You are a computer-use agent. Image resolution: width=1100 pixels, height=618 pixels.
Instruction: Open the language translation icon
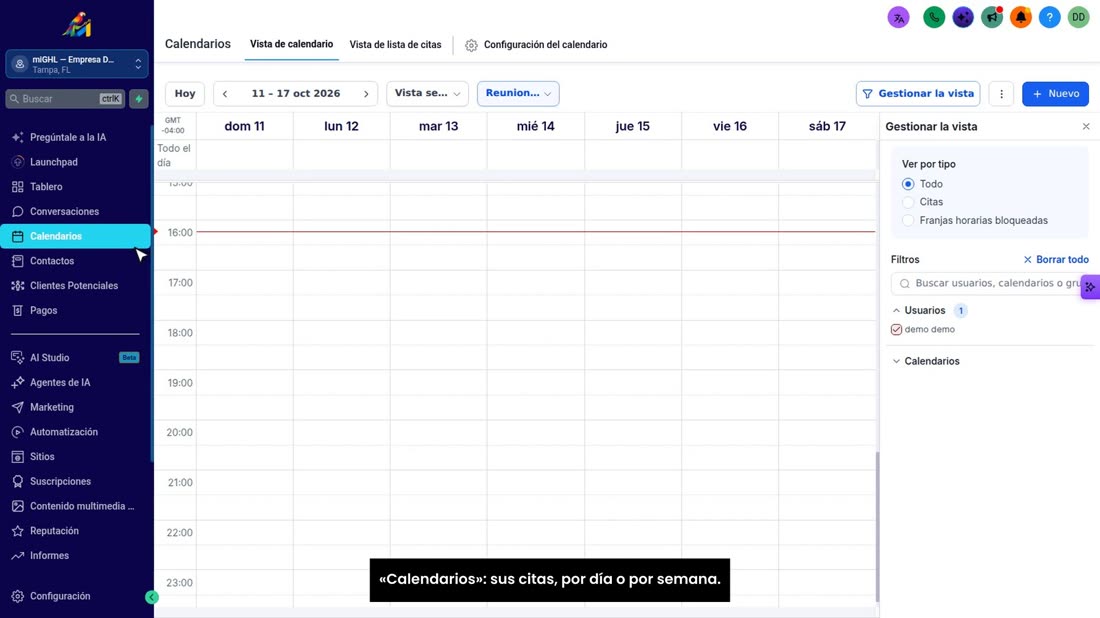click(x=898, y=18)
